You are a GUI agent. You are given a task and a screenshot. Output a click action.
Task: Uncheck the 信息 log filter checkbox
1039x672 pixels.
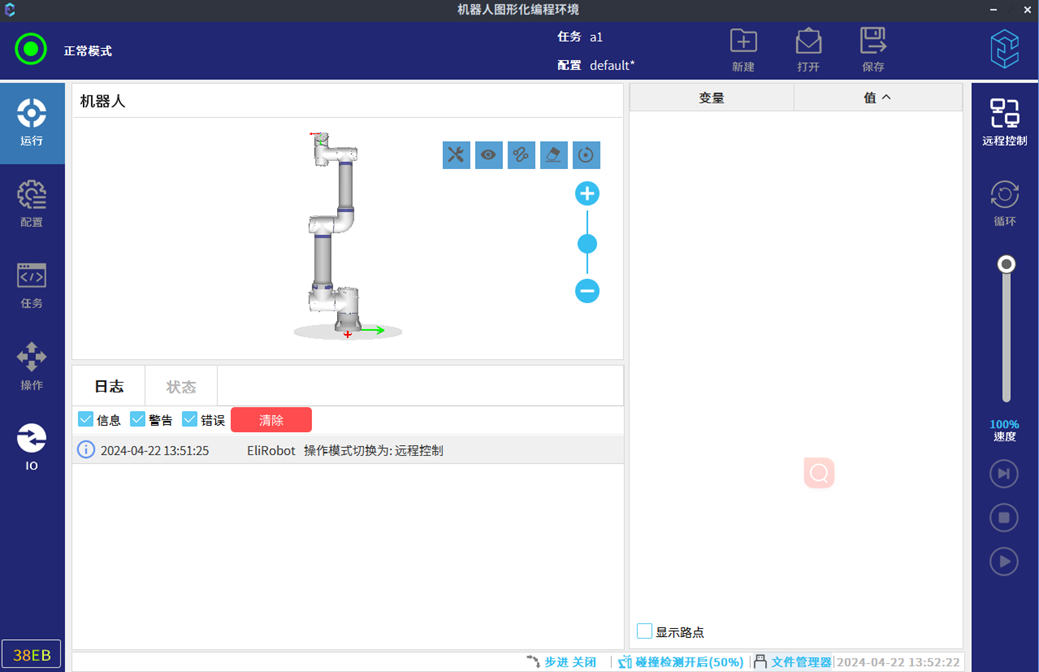pyautogui.click(x=86, y=420)
